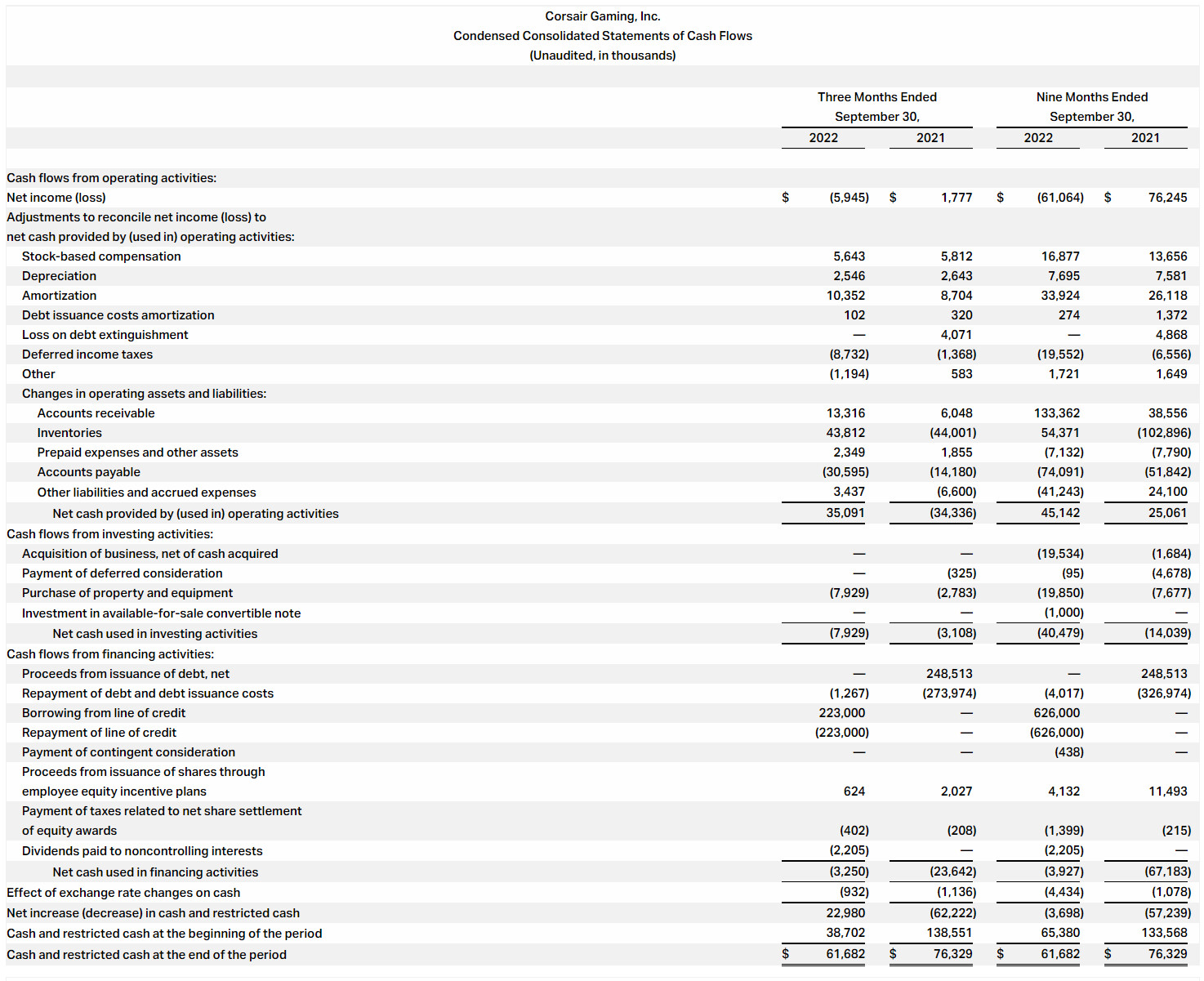This screenshot has width=1204, height=981.
Task: Select "Effect of exchange rate changes on cash" label
Action: [123, 893]
